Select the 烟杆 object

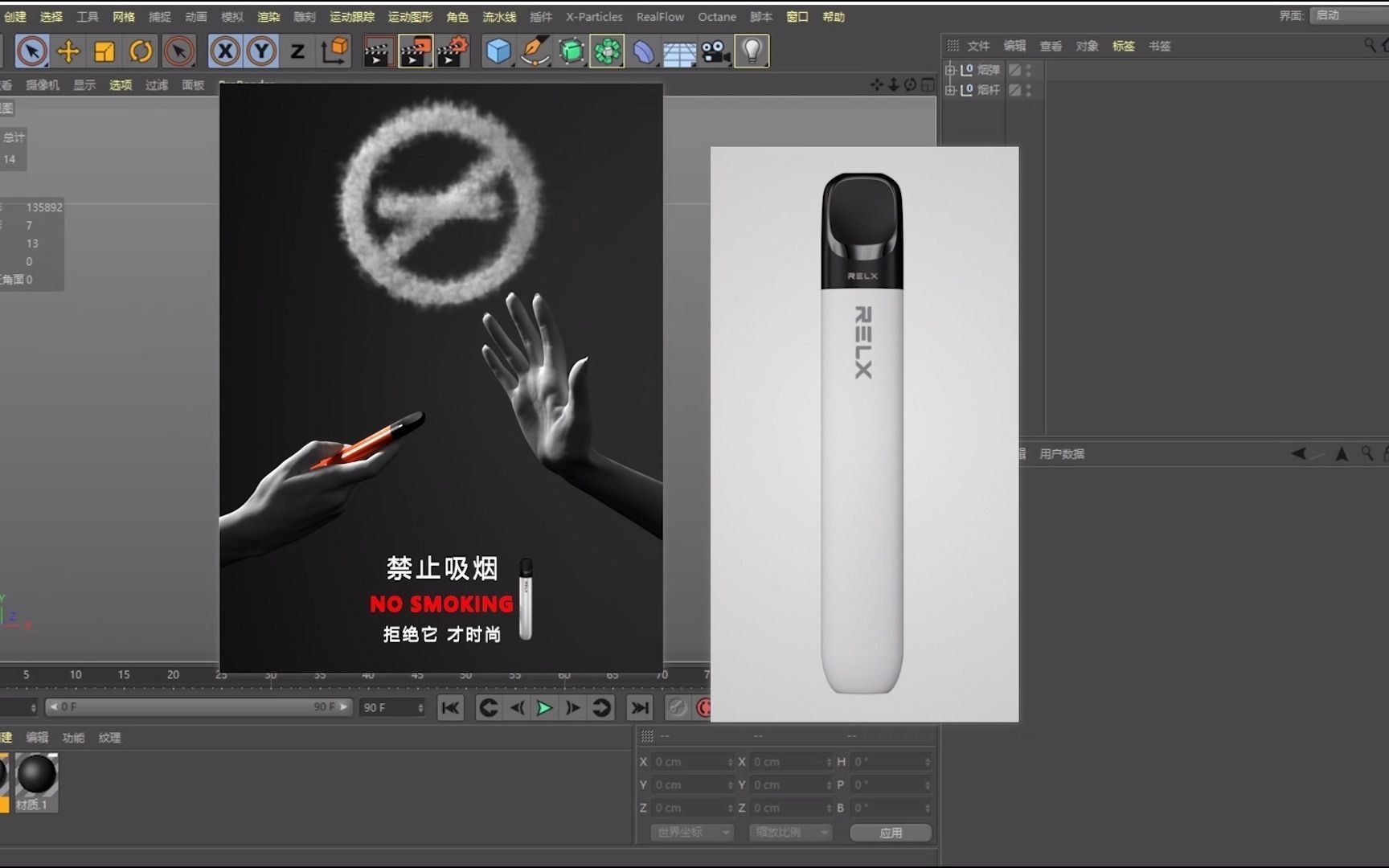pyautogui.click(x=989, y=89)
